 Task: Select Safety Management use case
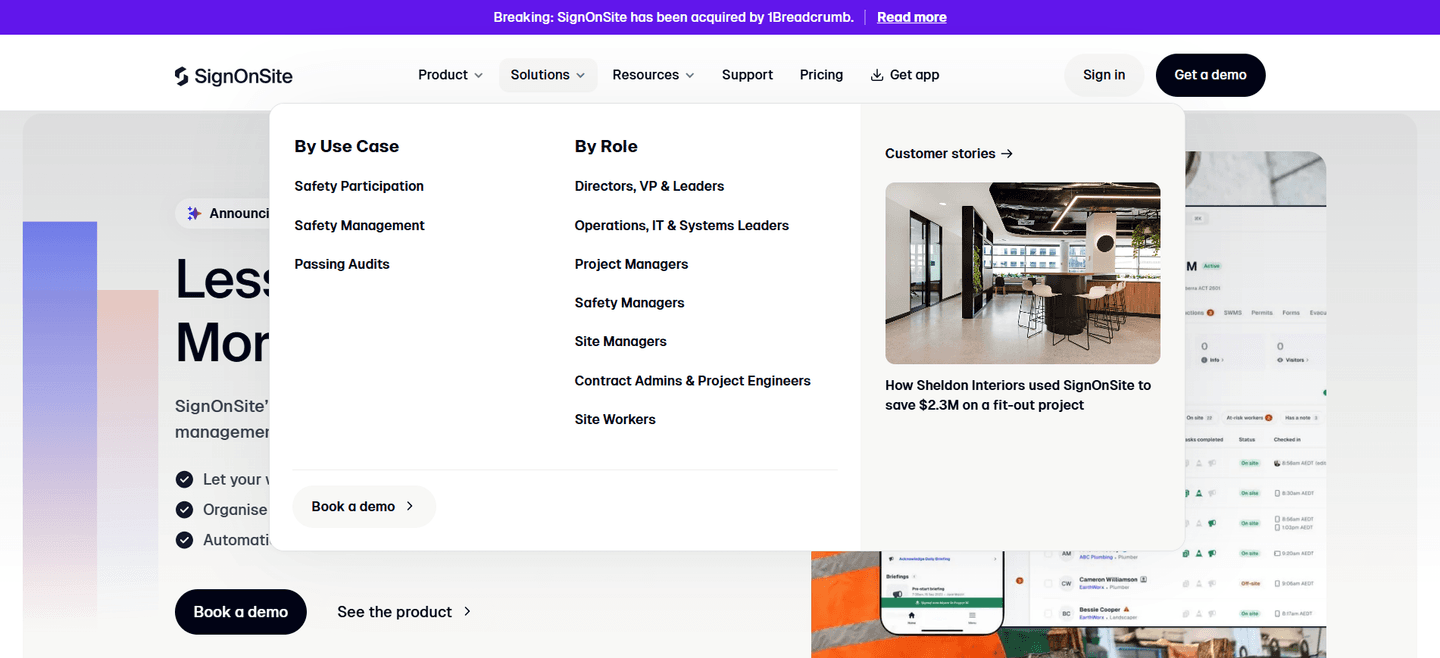pyautogui.click(x=359, y=225)
